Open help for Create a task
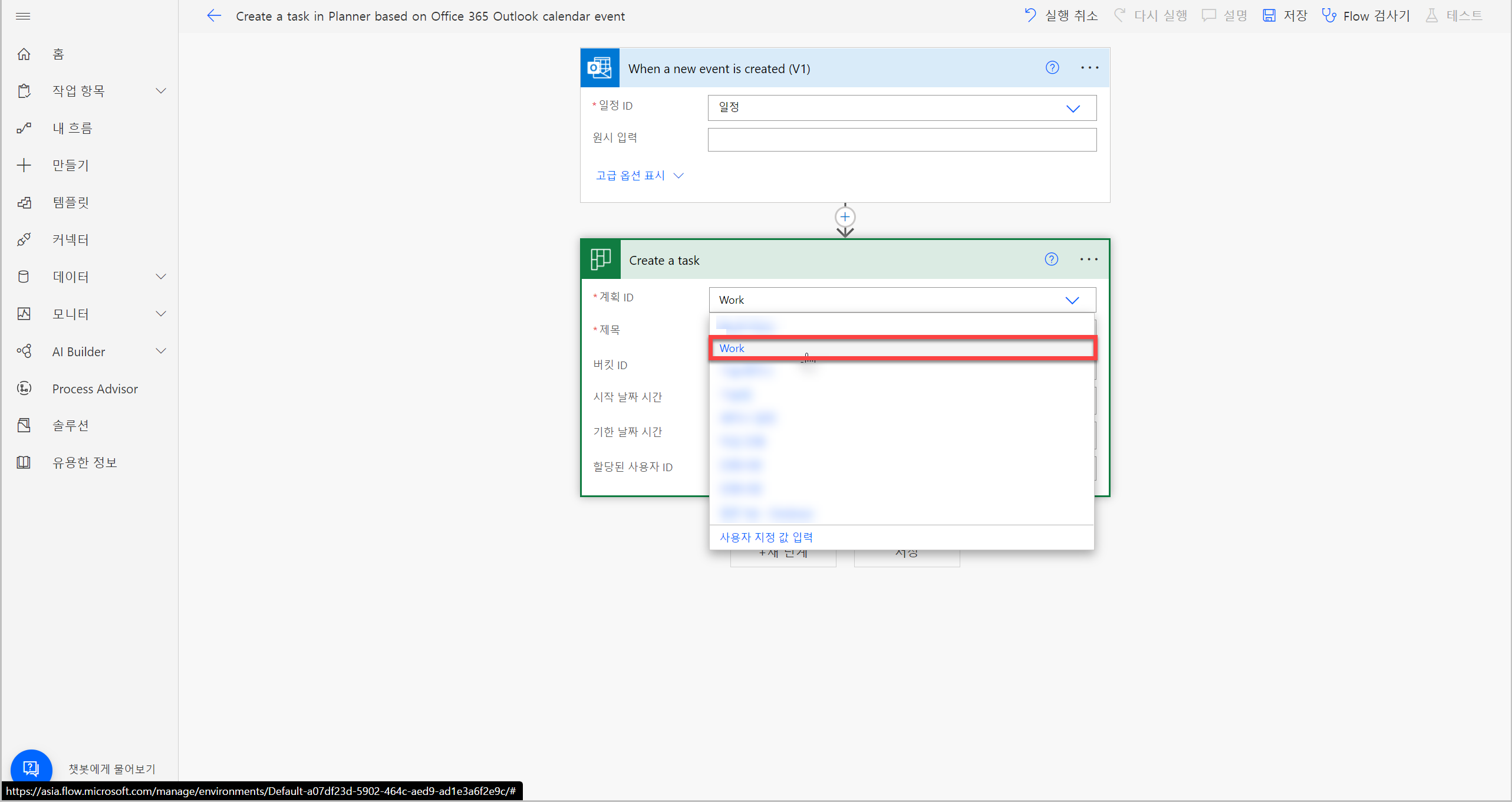The width and height of the screenshot is (1512, 802). 1051,259
